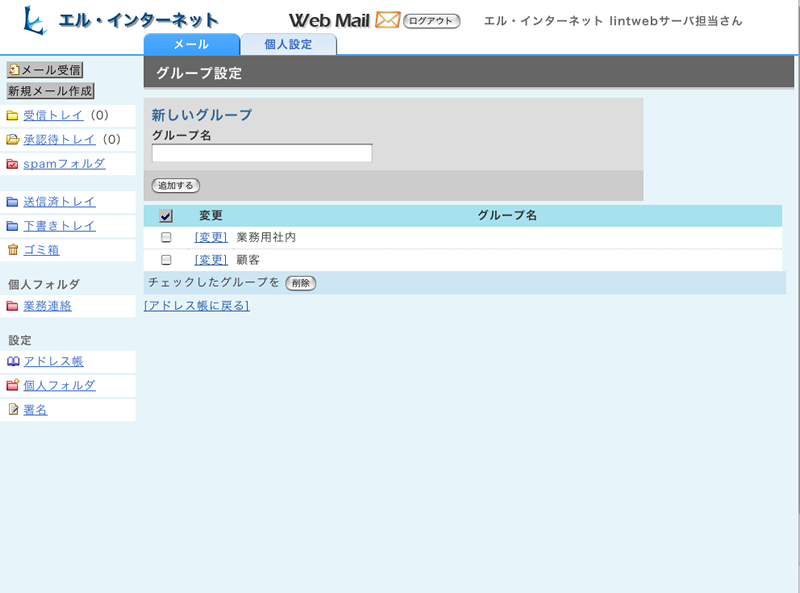Open the 下書きトレイ link
800x593 pixels.
click(59, 226)
